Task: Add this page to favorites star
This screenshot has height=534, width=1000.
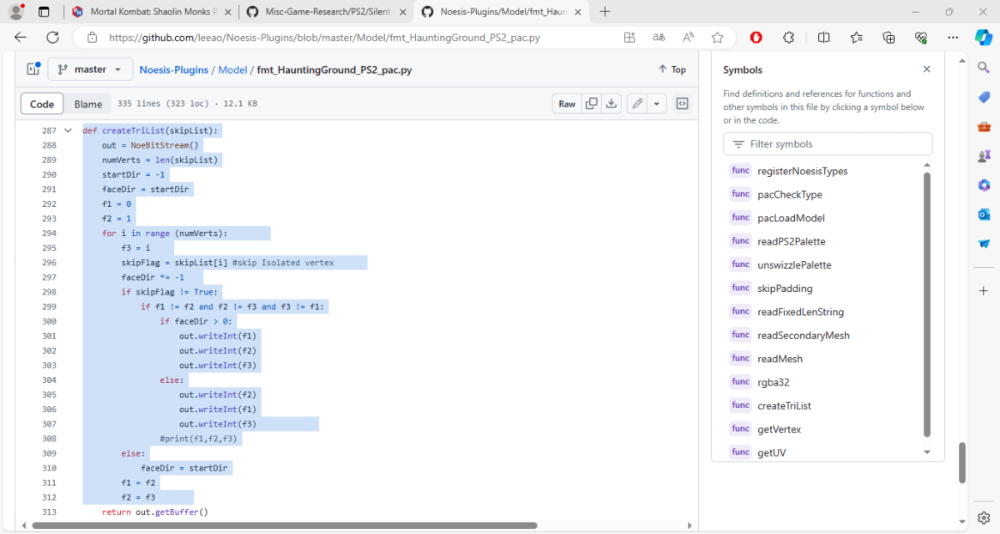Action: 717,37
